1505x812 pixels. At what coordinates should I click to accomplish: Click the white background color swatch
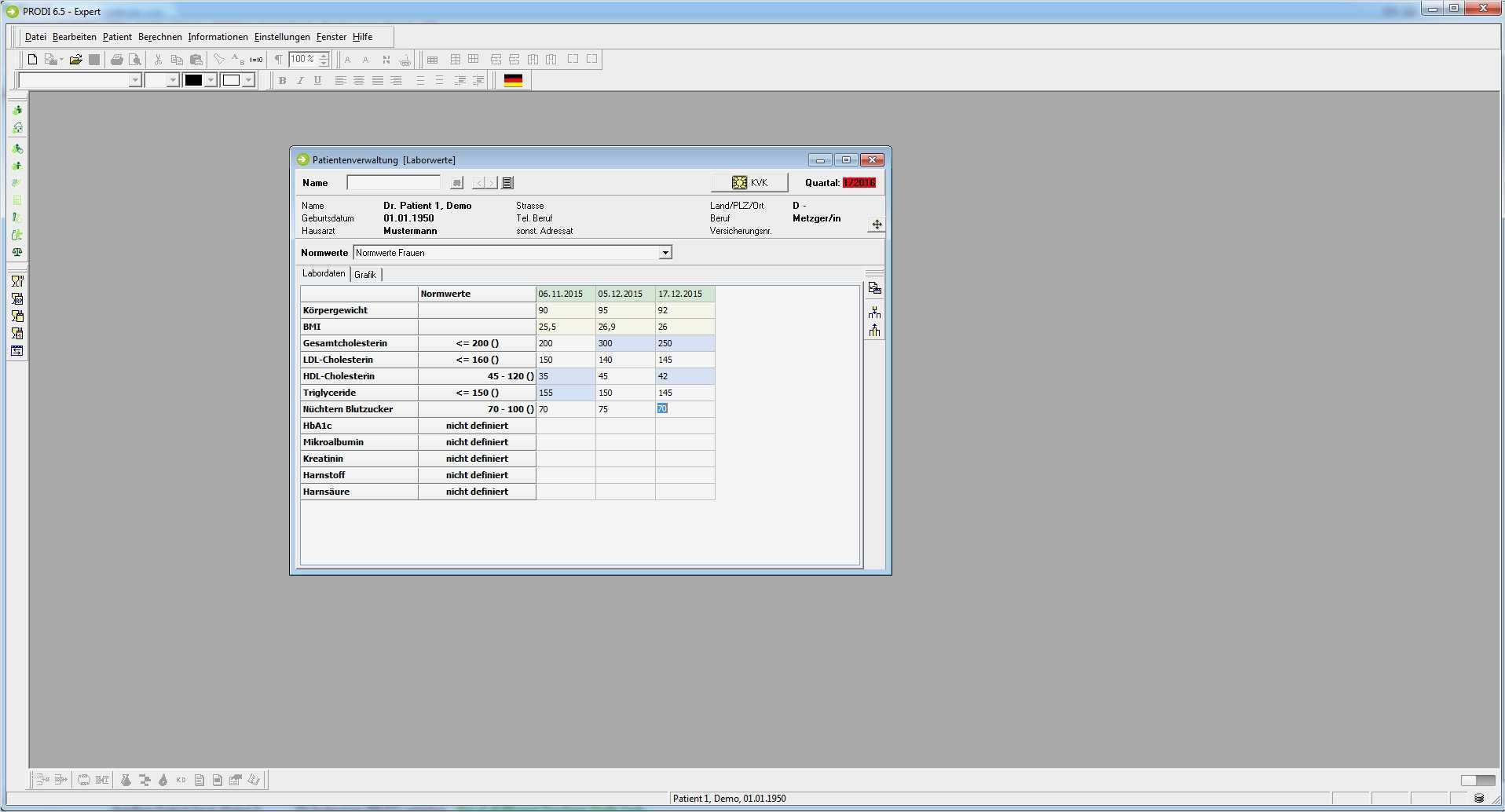pyautogui.click(x=231, y=80)
